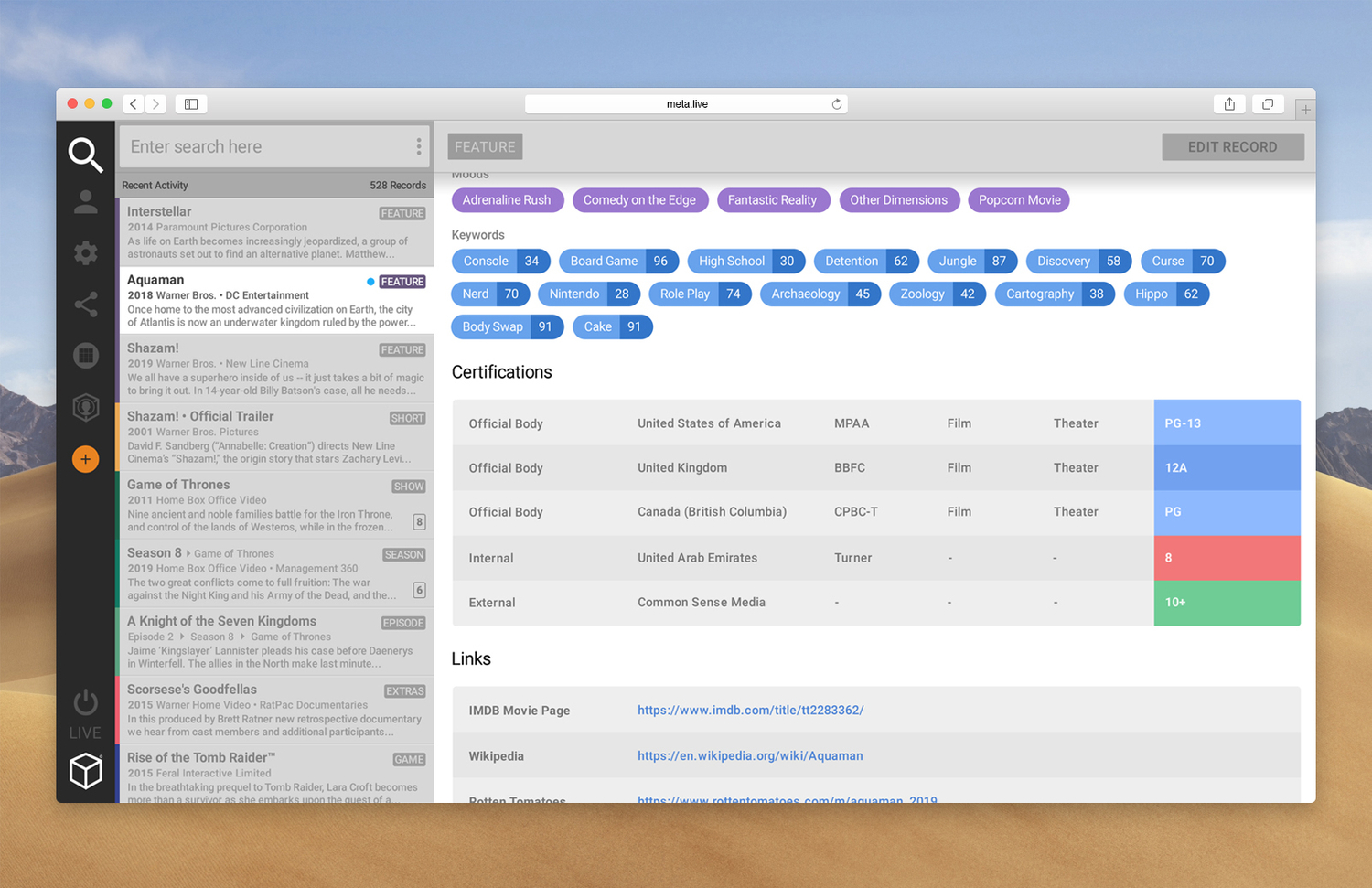Click the 8 badge on Game of Thrones
This screenshot has height=888, width=1372.
click(419, 522)
